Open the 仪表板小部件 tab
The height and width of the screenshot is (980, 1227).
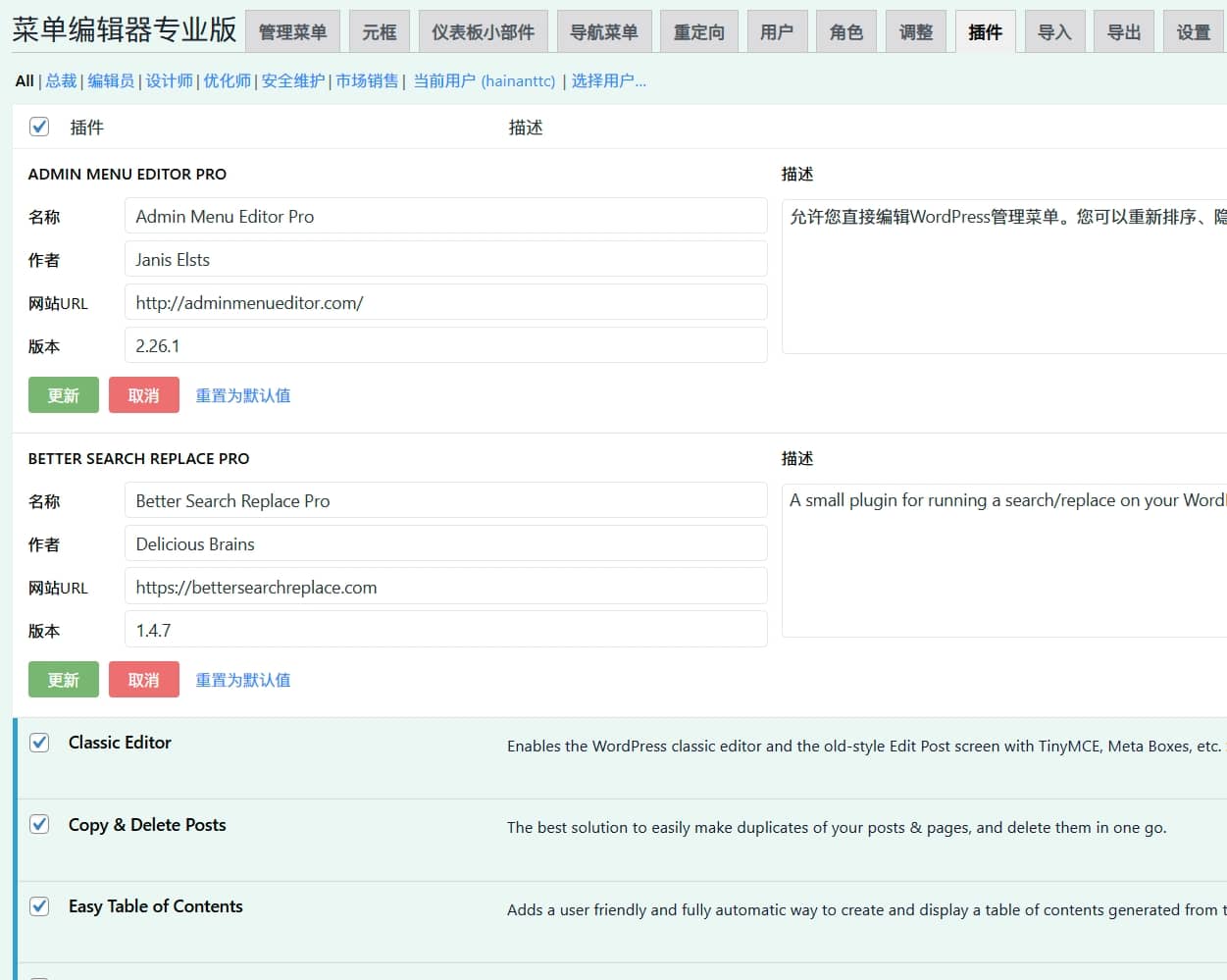[483, 32]
